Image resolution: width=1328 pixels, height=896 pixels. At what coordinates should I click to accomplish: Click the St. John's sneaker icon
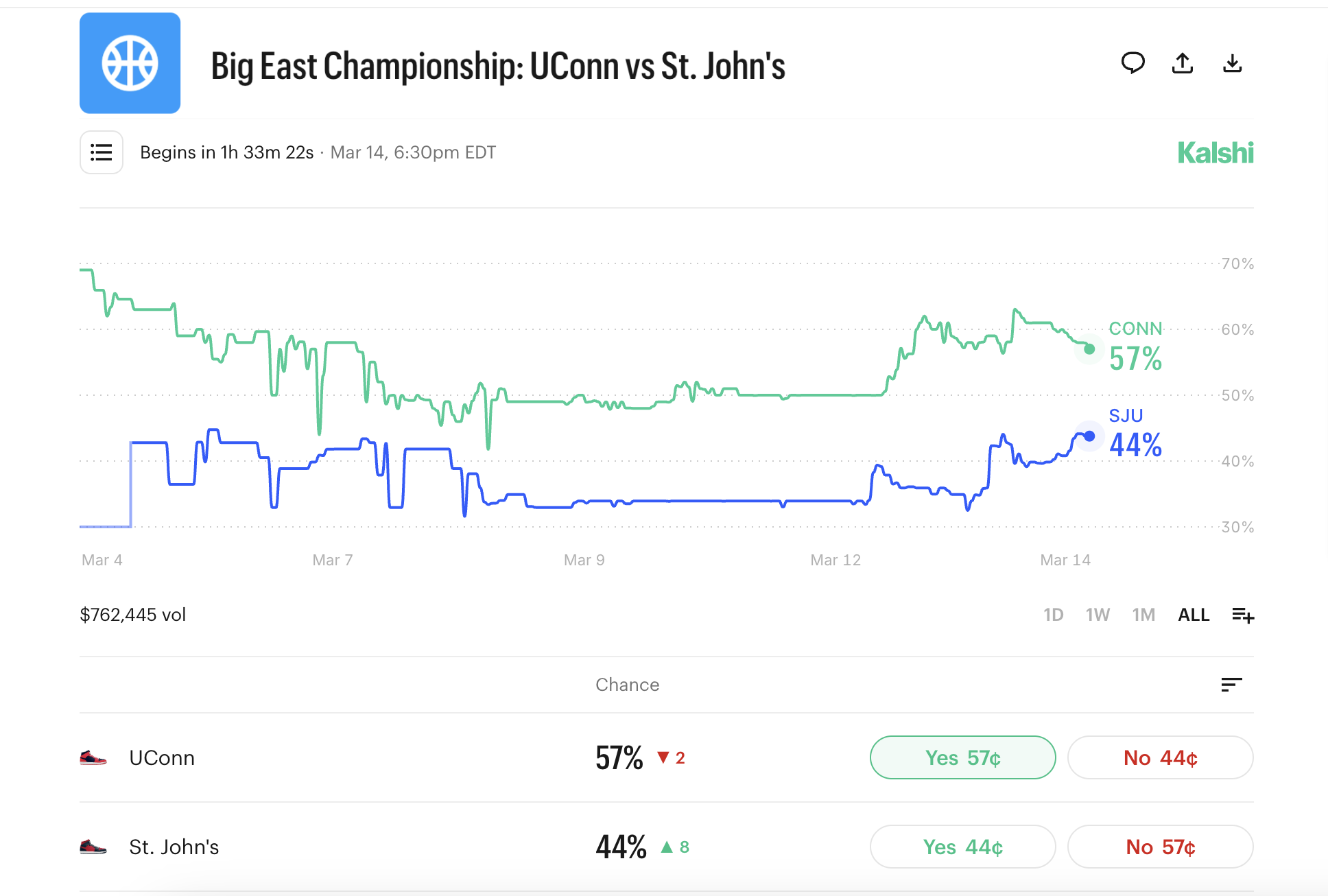[x=93, y=847]
